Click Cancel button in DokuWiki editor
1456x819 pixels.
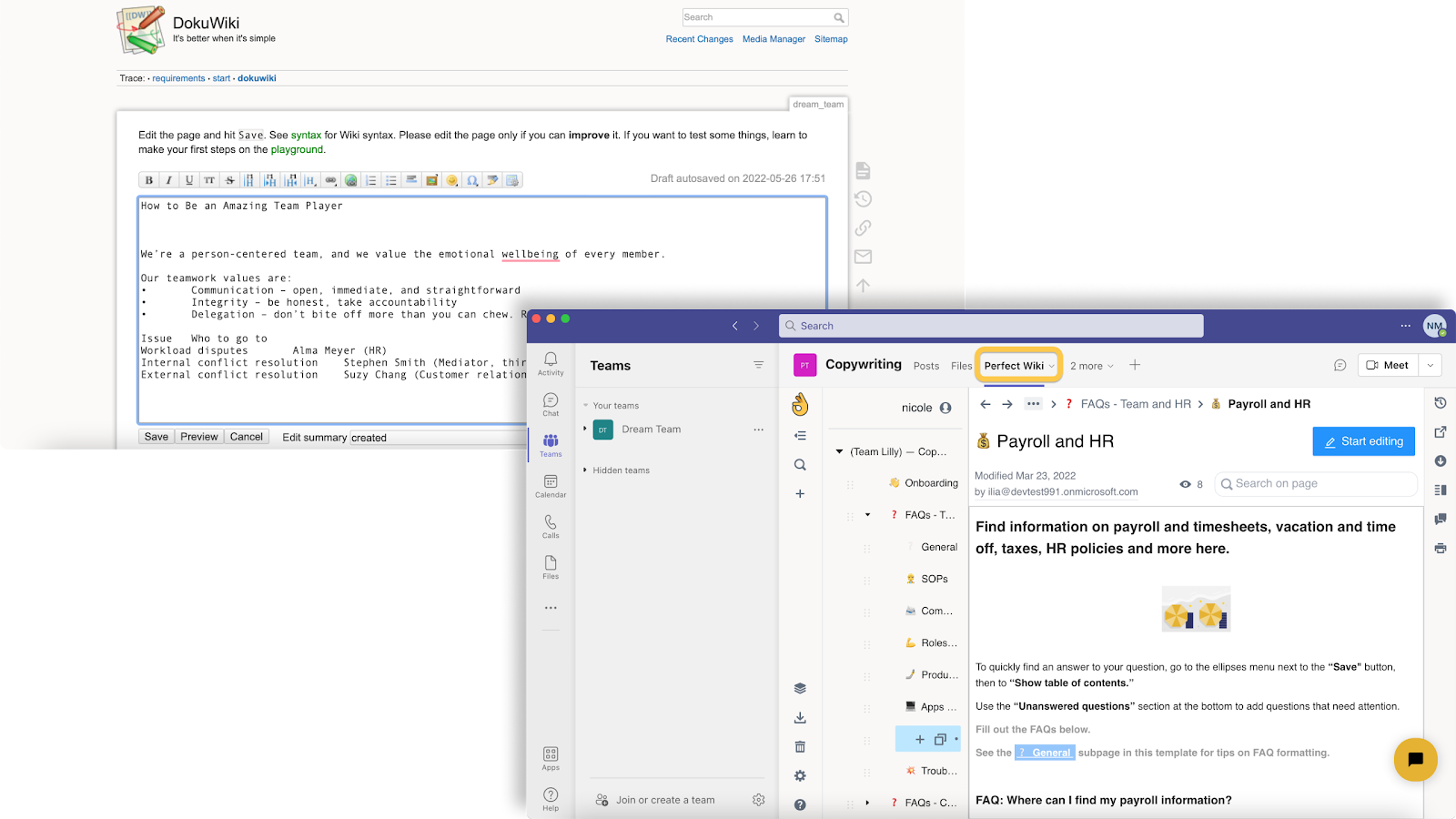point(247,437)
